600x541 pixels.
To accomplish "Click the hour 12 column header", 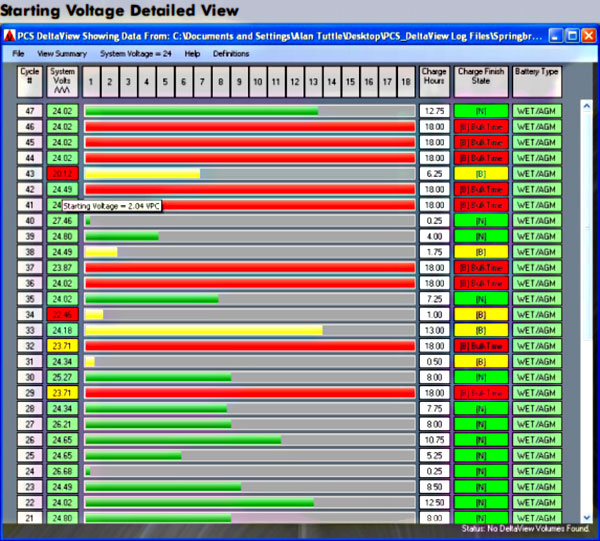I will 295,81.
